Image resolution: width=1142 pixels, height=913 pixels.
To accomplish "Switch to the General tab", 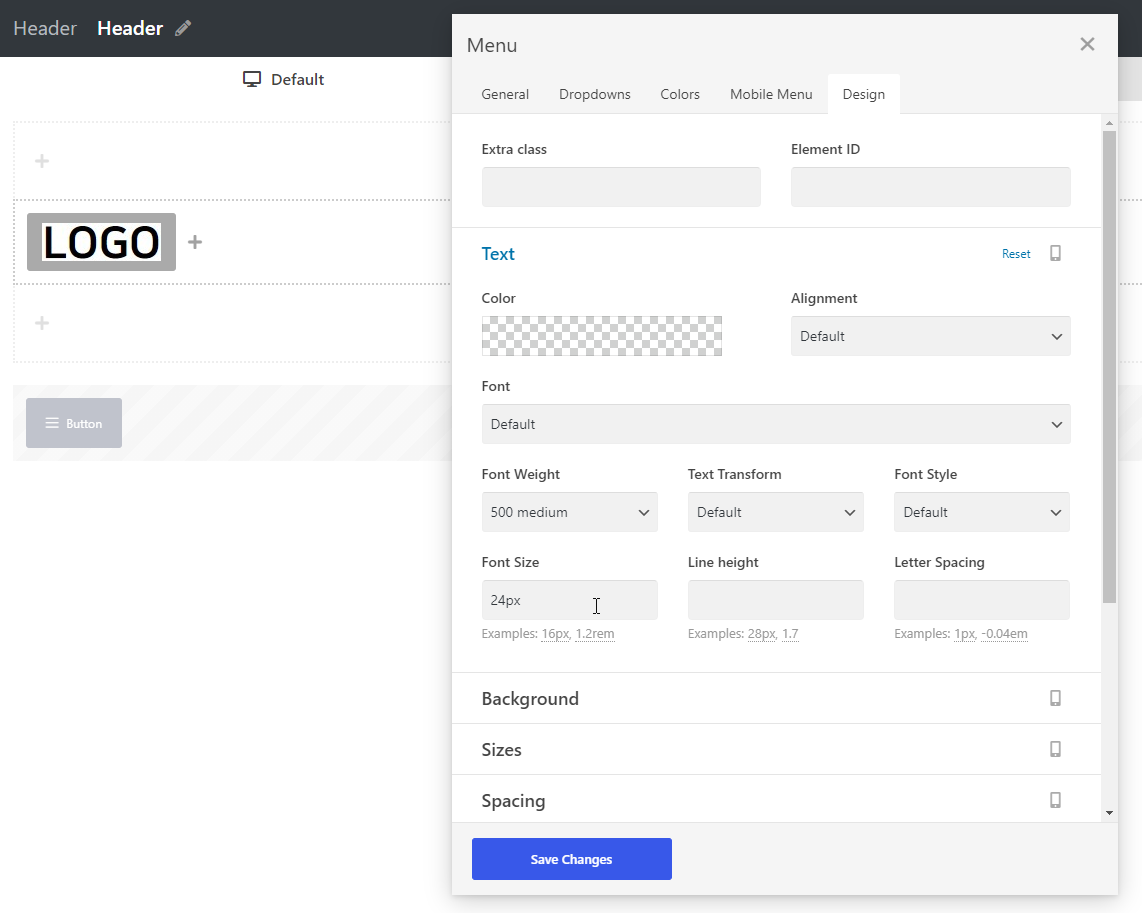I will 505,94.
